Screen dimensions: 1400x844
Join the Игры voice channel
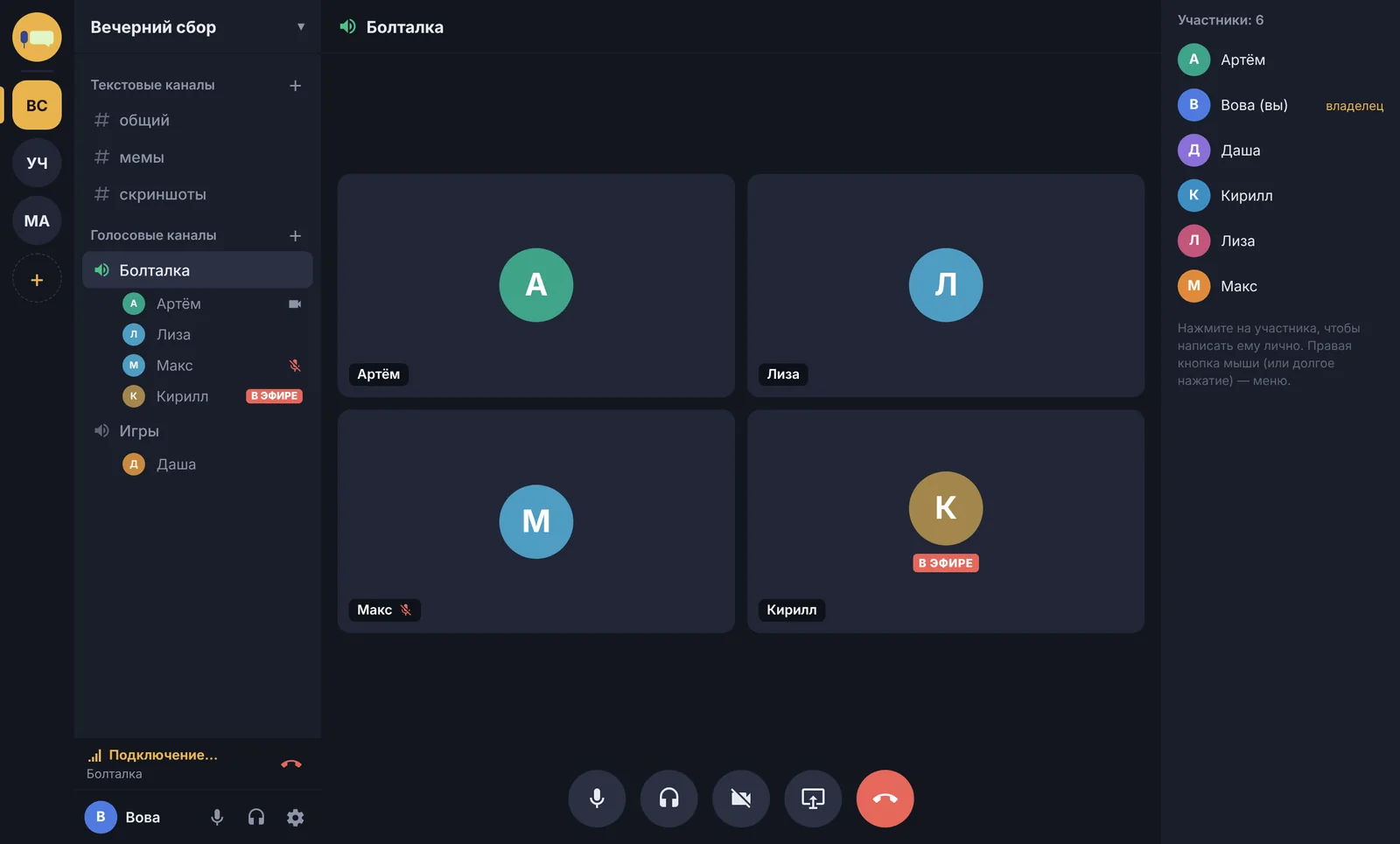click(198, 431)
